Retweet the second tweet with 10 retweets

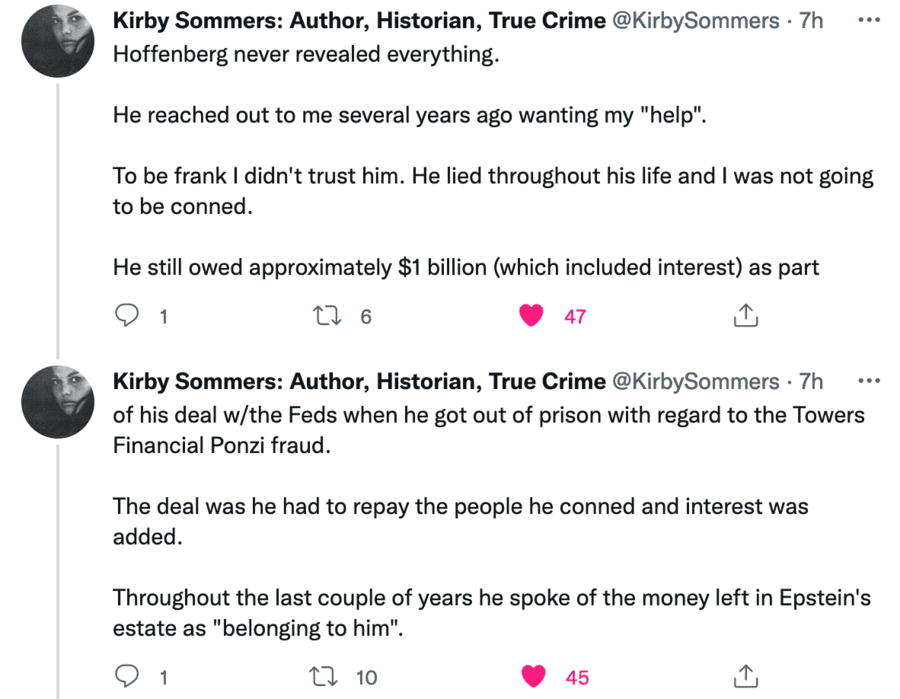pos(326,677)
